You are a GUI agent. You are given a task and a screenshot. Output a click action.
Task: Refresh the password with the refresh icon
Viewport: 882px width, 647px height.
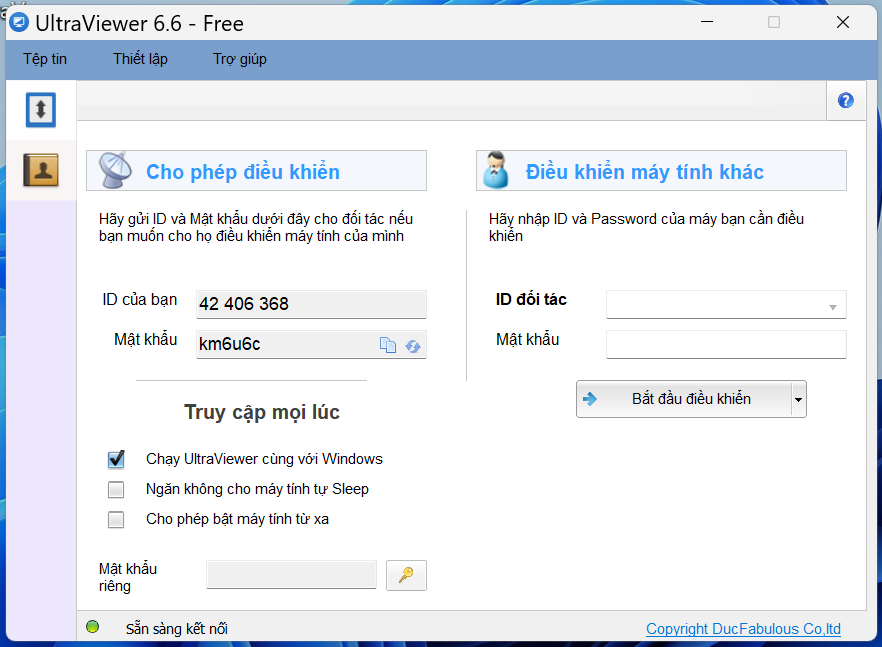coord(413,345)
